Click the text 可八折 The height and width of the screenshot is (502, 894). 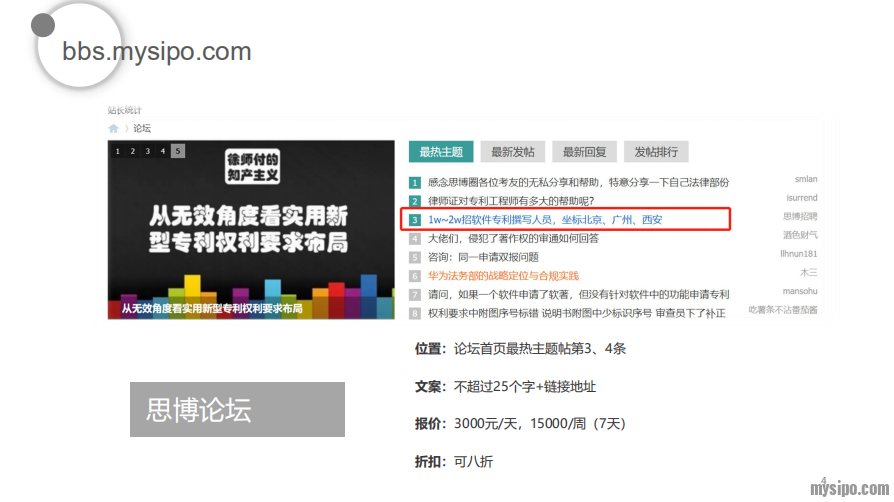[473, 461]
